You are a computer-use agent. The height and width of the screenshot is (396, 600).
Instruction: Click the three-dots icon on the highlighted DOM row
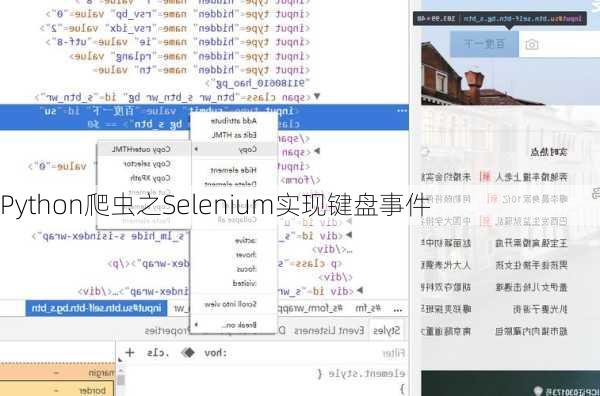[x=402, y=111]
